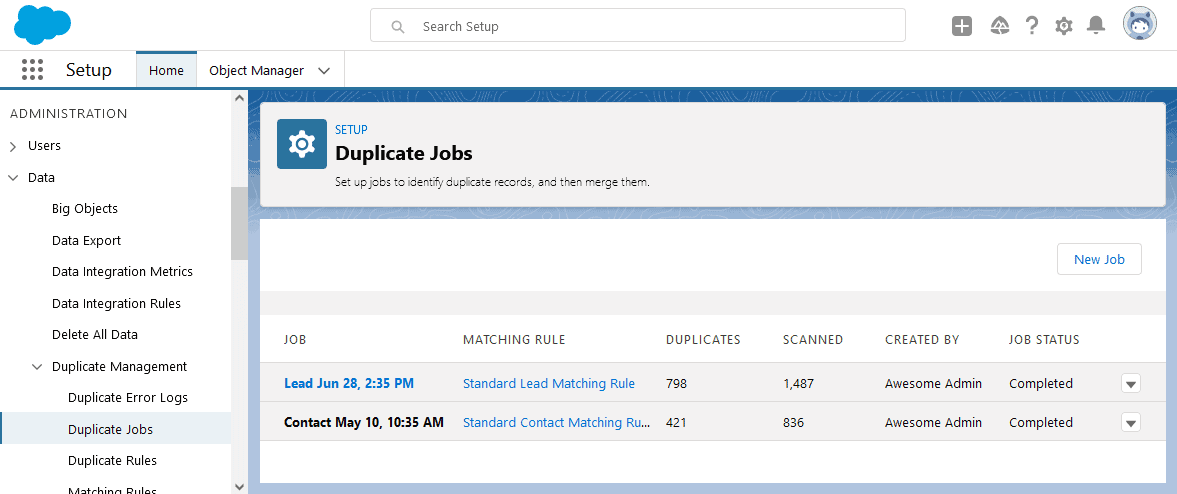
Task: Open row actions dropdown for Lead job
Action: [1130, 384]
